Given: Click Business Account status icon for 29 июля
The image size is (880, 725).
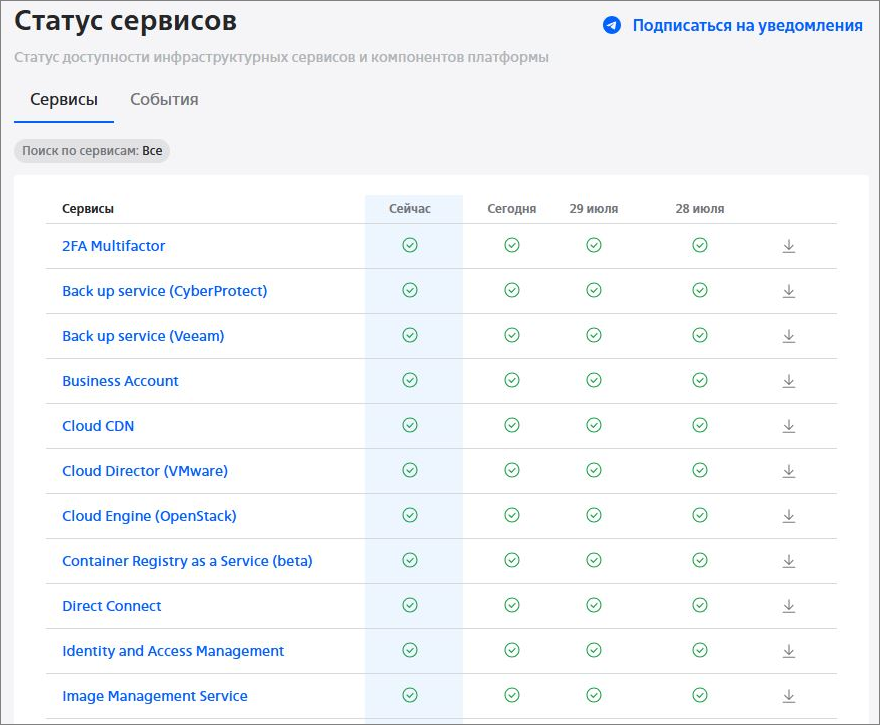Looking at the screenshot, I should tap(594, 380).
